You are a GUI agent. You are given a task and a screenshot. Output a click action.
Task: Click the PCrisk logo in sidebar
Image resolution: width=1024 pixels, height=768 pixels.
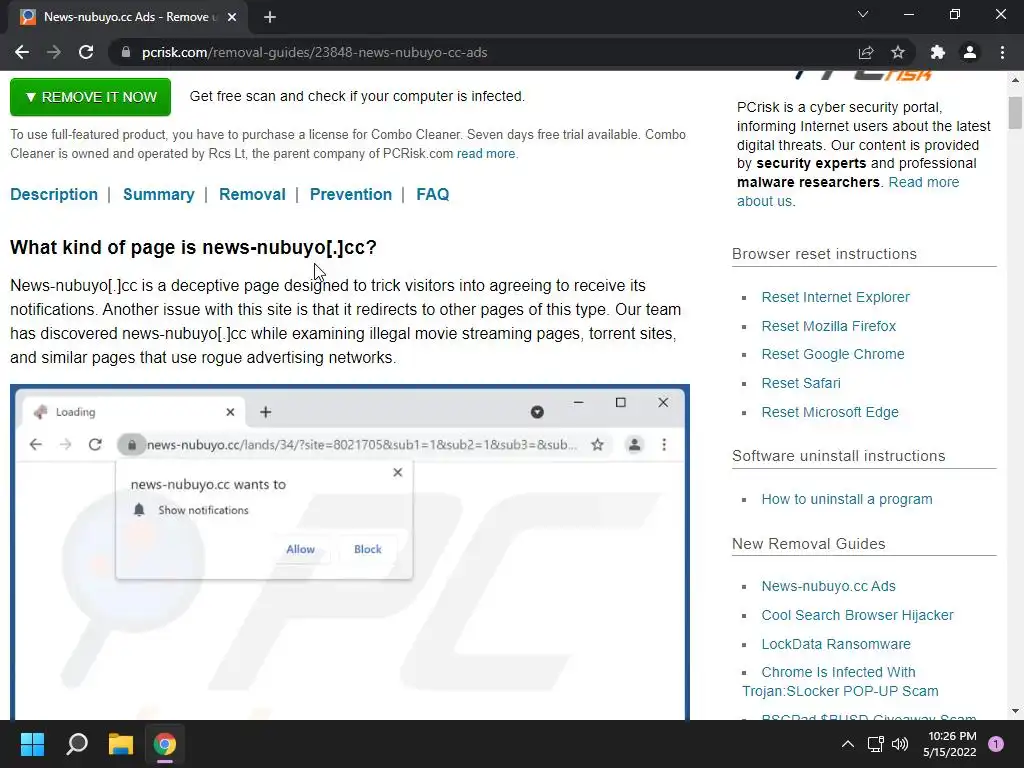pos(863,76)
